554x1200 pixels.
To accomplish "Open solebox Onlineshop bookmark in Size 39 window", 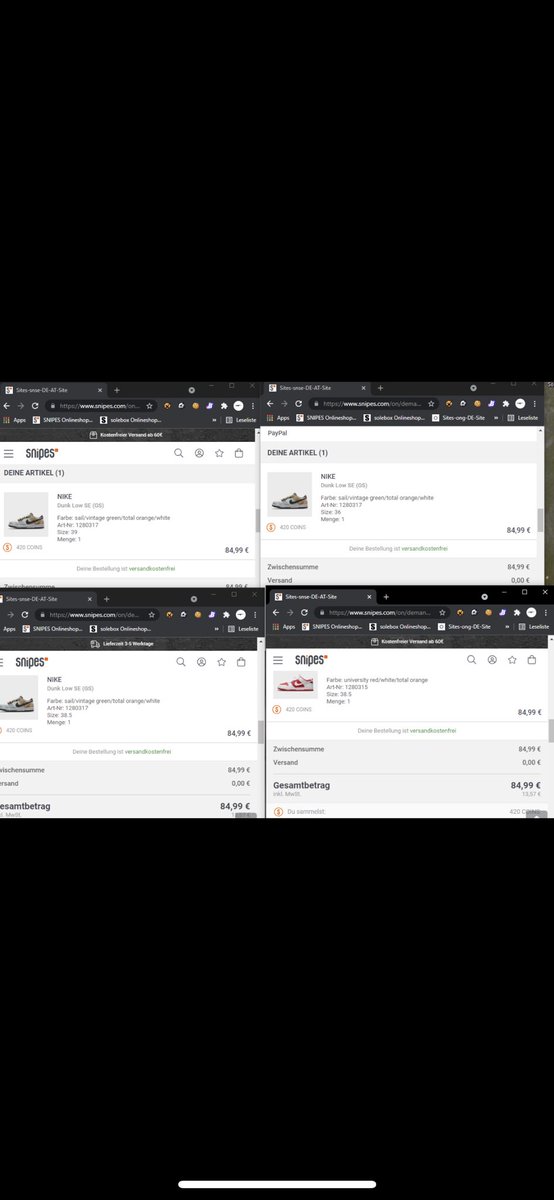I will [x=130, y=420].
